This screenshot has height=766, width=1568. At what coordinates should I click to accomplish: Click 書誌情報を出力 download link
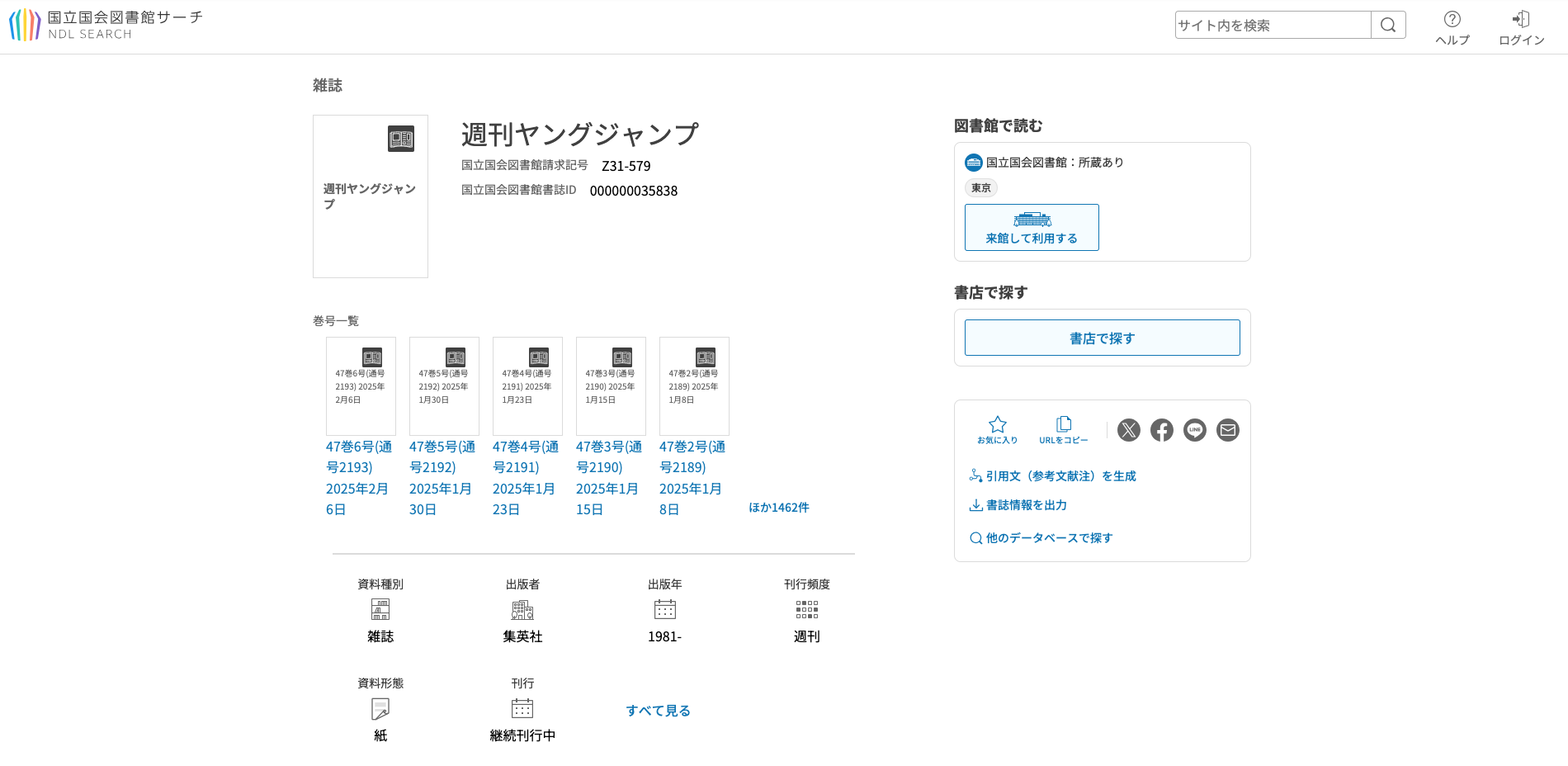(1026, 505)
